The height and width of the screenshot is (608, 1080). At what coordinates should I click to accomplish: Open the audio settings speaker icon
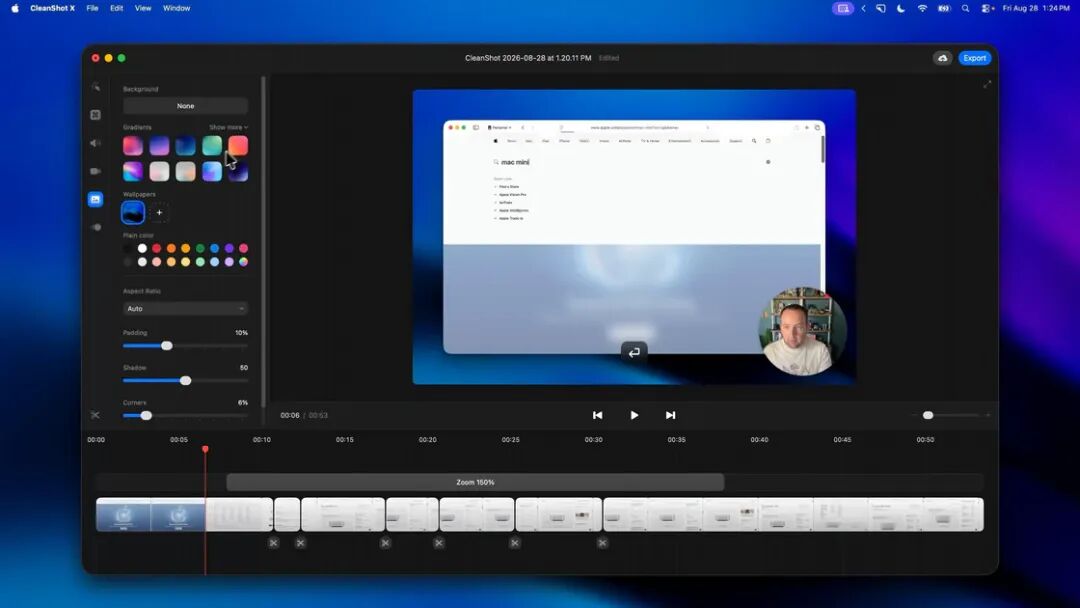click(96, 143)
